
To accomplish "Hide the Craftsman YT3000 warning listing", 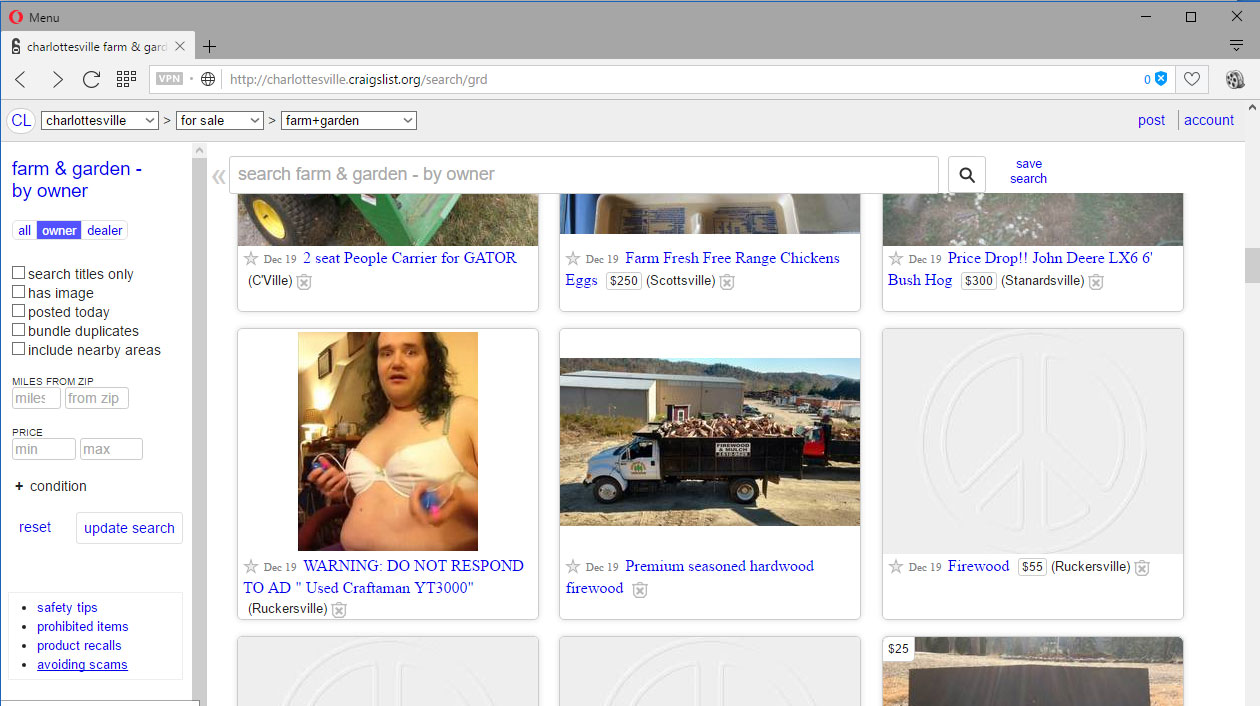I will (339, 610).
